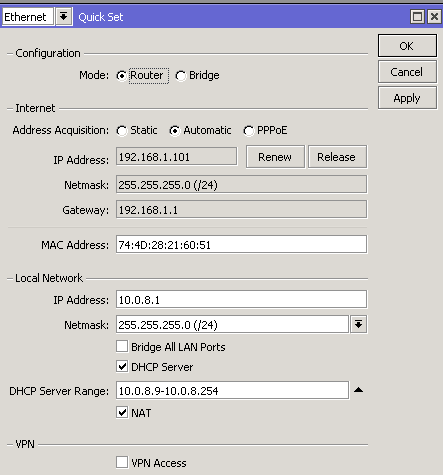
Task: Click the Internet IP Address field 192.168.1.101
Action: pos(176,157)
